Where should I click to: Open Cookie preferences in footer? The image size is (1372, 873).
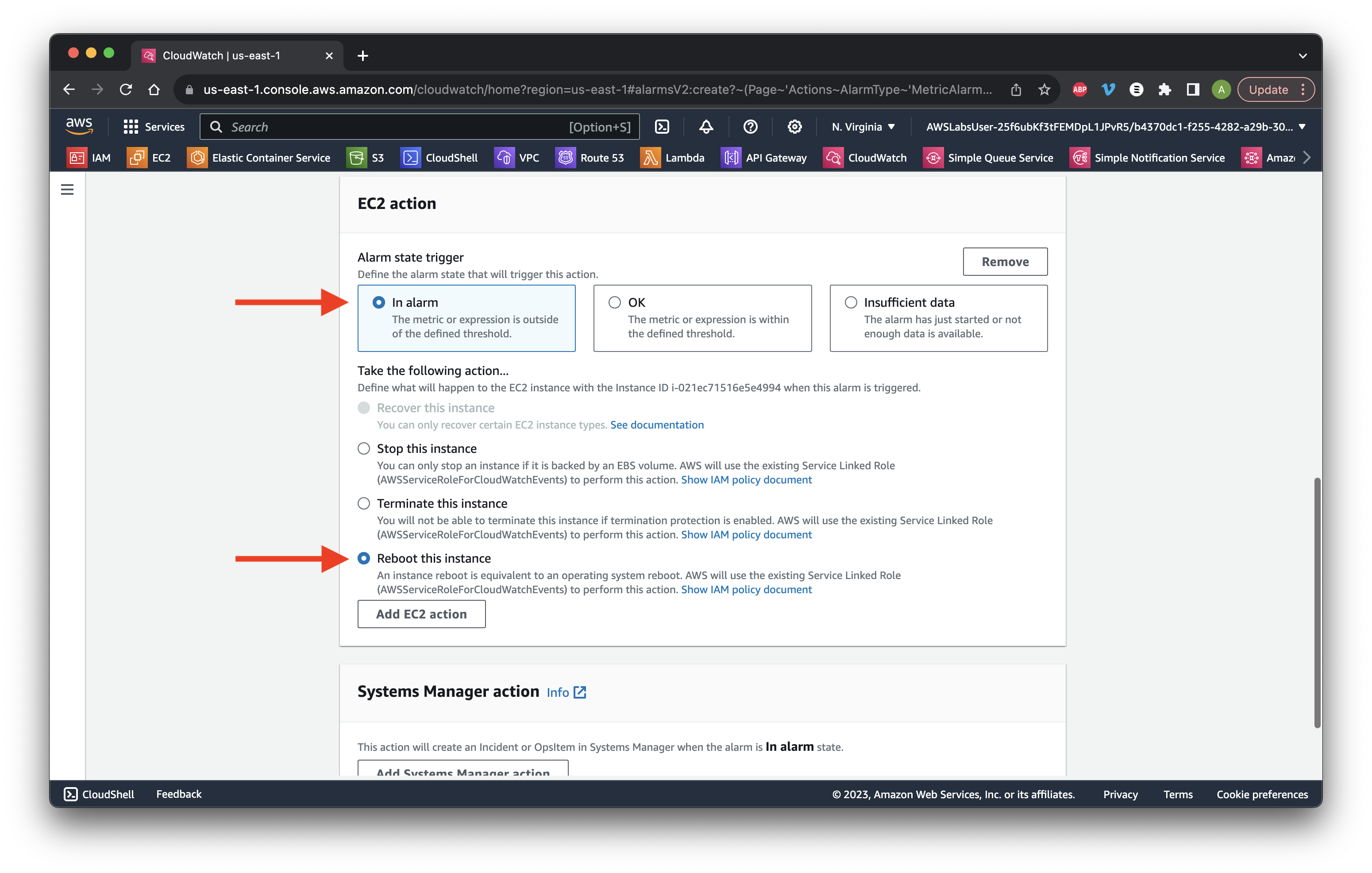pos(1261,794)
